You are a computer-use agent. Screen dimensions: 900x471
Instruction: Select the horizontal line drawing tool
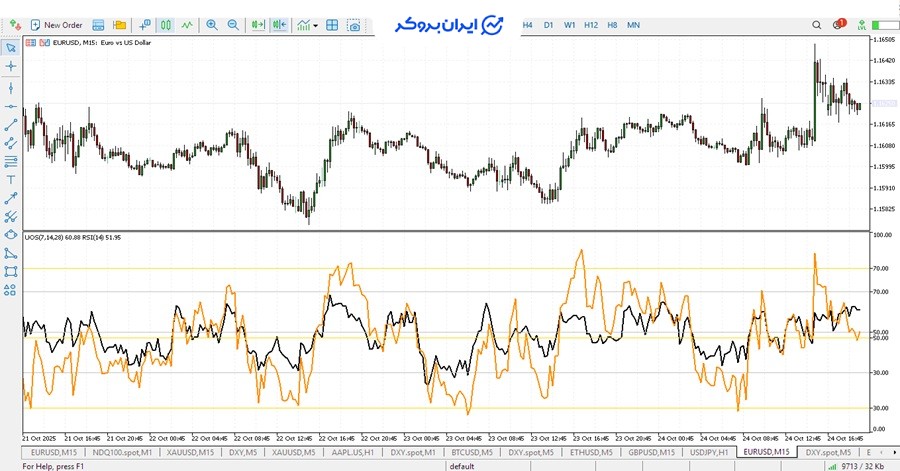(x=11, y=107)
